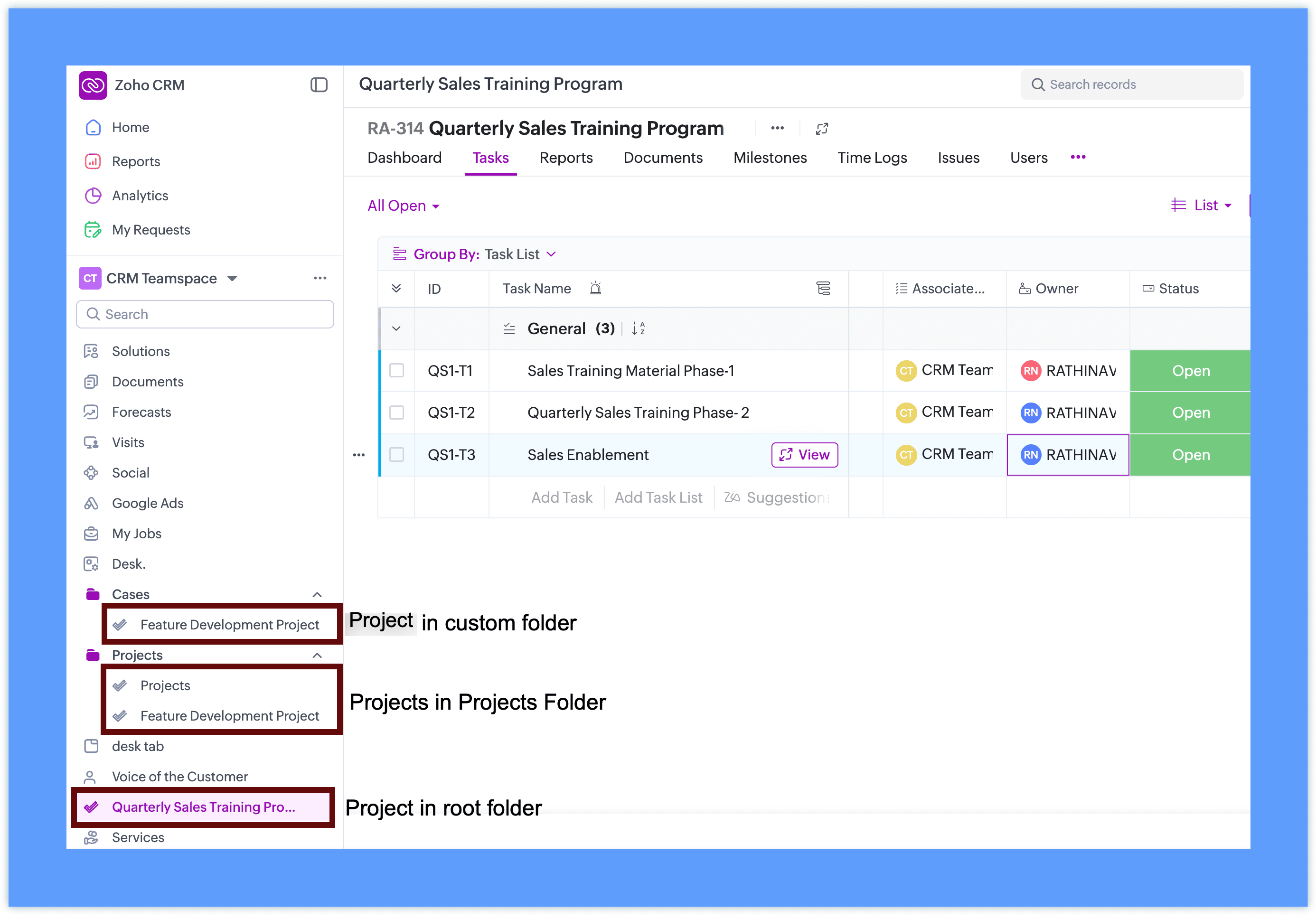Collapse the Cases folder chevron

coord(317,595)
